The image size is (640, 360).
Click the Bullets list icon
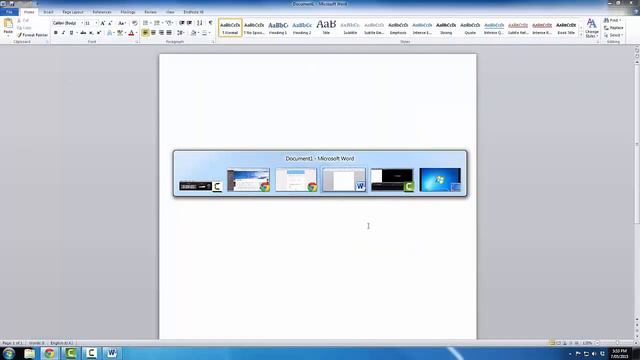coord(146,23)
